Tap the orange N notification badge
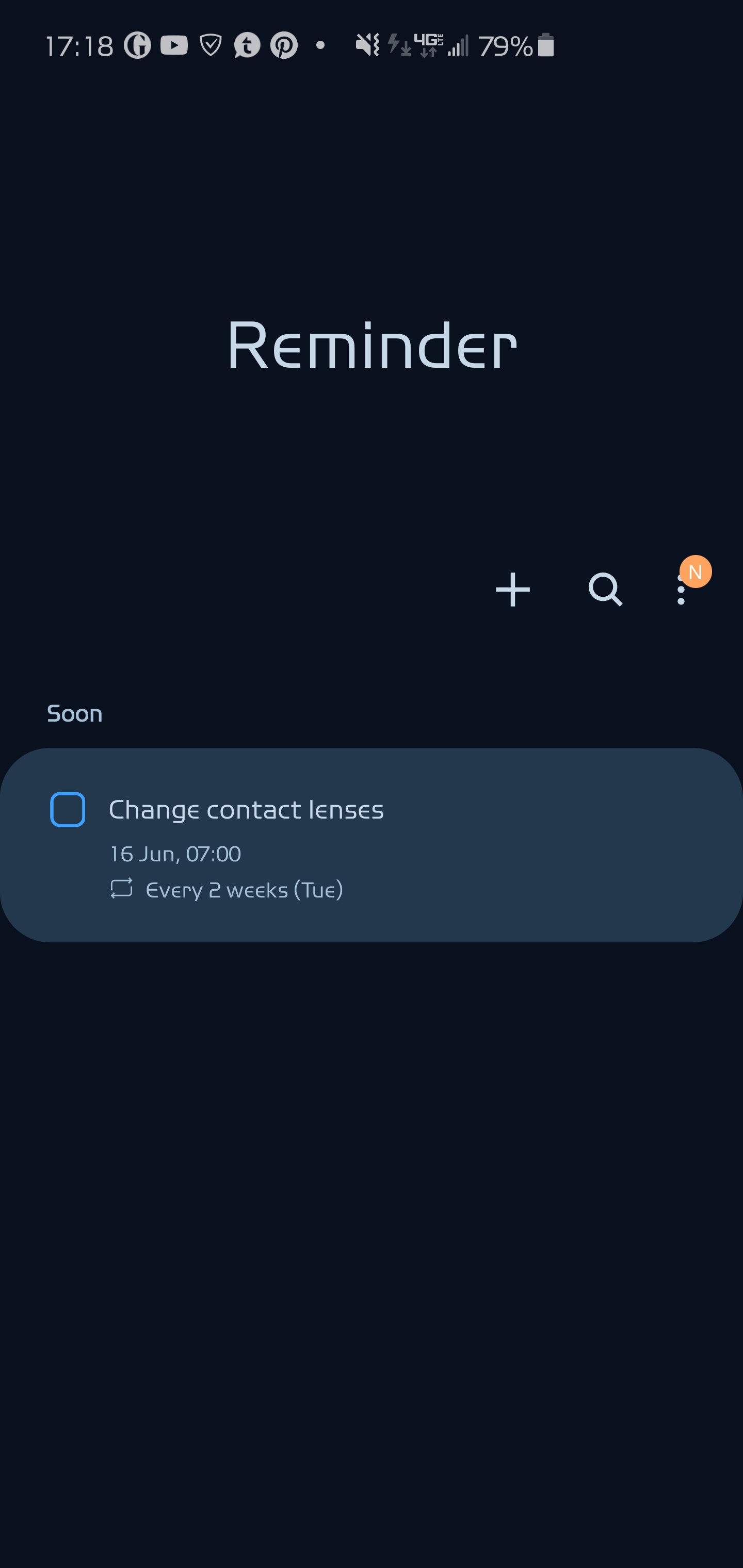The width and height of the screenshot is (743, 1568). pyautogui.click(x=696, y=571)
